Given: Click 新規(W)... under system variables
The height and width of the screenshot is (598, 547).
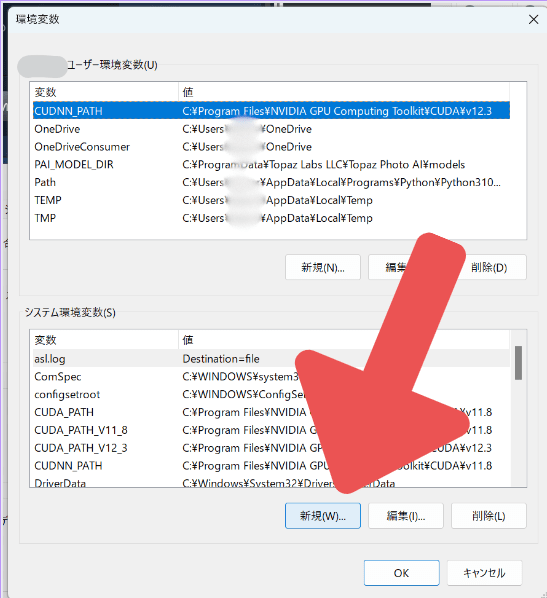Looking at the screenshot, I should pyautogui.click(x=323, y=516).
